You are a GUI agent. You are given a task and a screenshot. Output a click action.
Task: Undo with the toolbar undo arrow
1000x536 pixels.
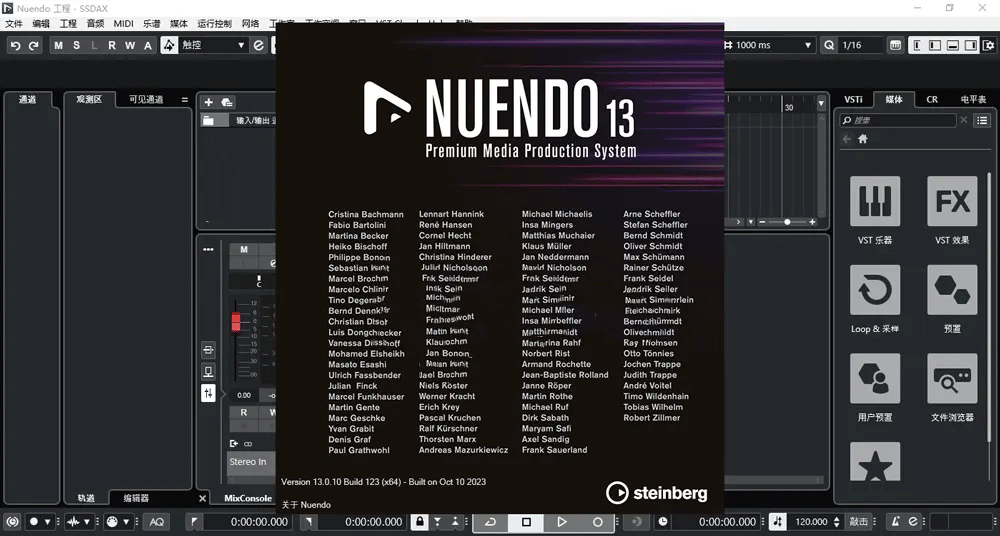coord(16,45)
